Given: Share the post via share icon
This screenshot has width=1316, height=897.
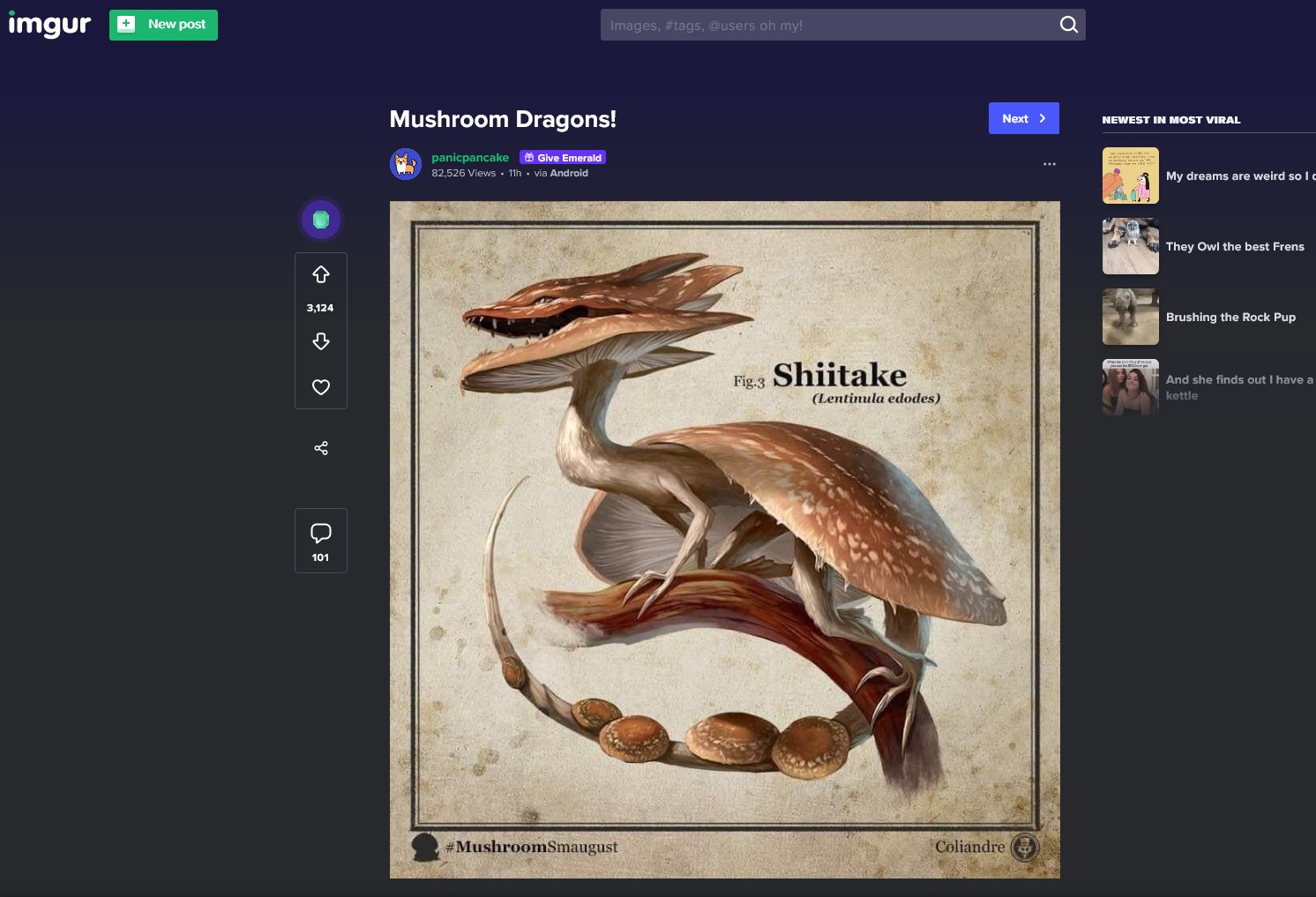Looking at the screenshot, I should tap(321, 448).
